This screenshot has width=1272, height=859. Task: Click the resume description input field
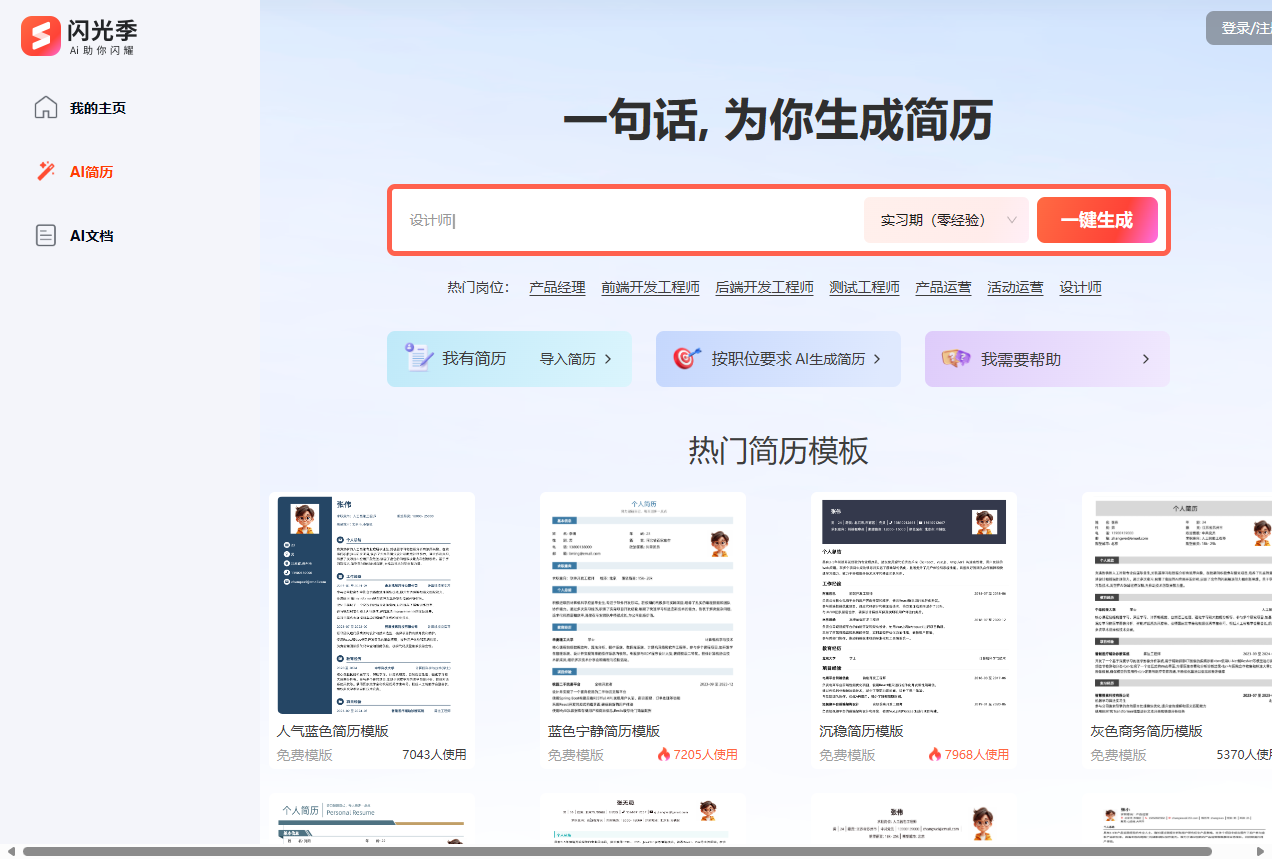tap(620, 219)
